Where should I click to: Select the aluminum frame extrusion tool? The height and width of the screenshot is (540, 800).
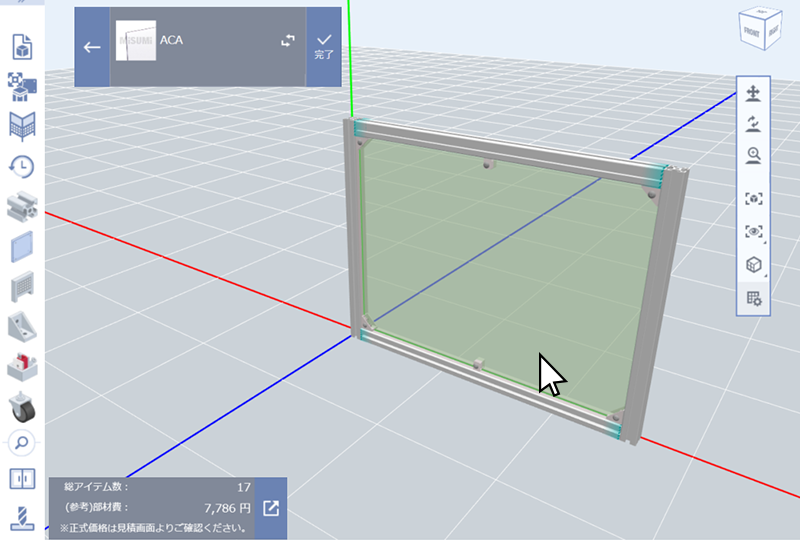pos(21,207)
